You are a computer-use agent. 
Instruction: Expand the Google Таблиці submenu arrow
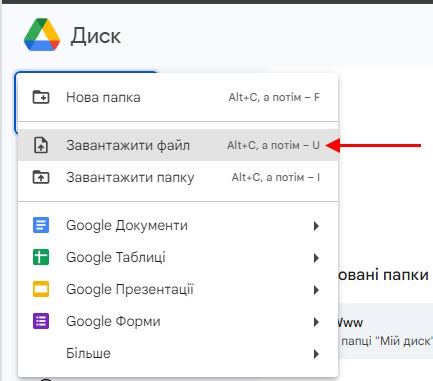(316, 258)
